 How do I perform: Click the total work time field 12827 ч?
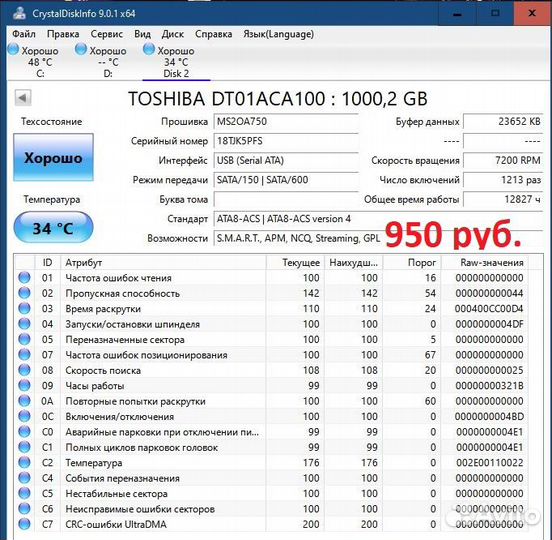[x=503, y=200]
